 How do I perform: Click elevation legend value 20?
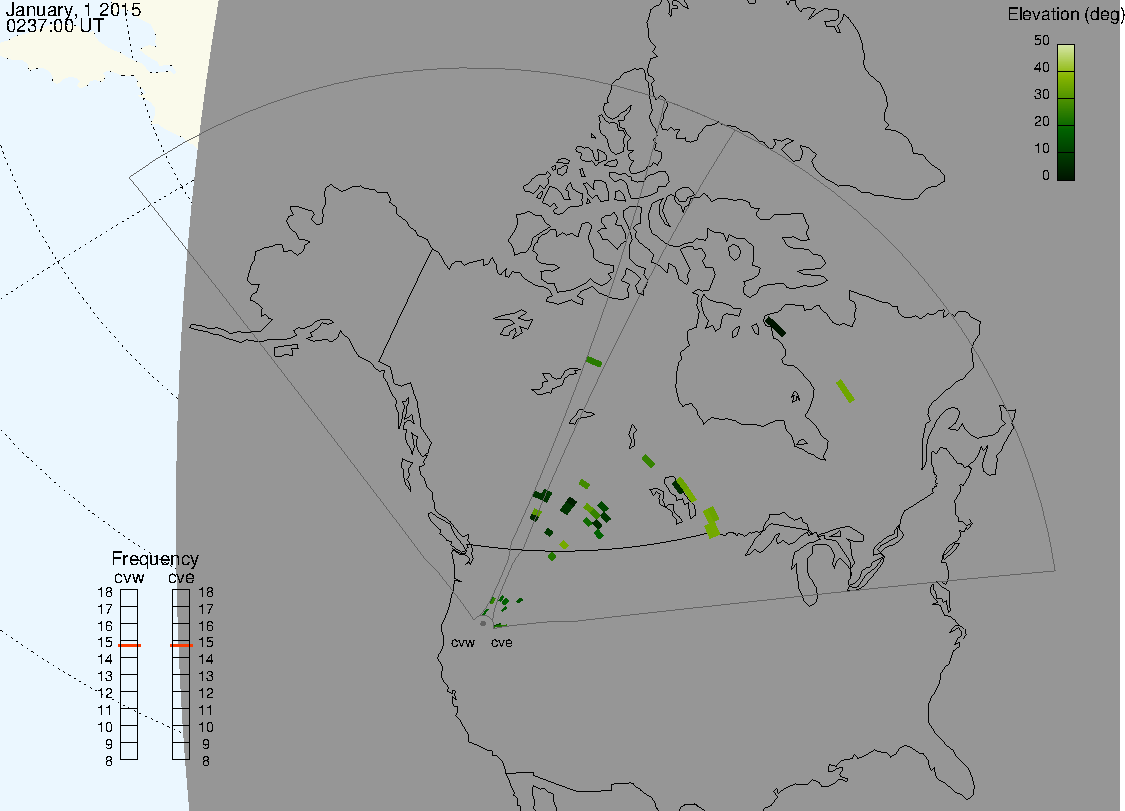click(1042, 121)
